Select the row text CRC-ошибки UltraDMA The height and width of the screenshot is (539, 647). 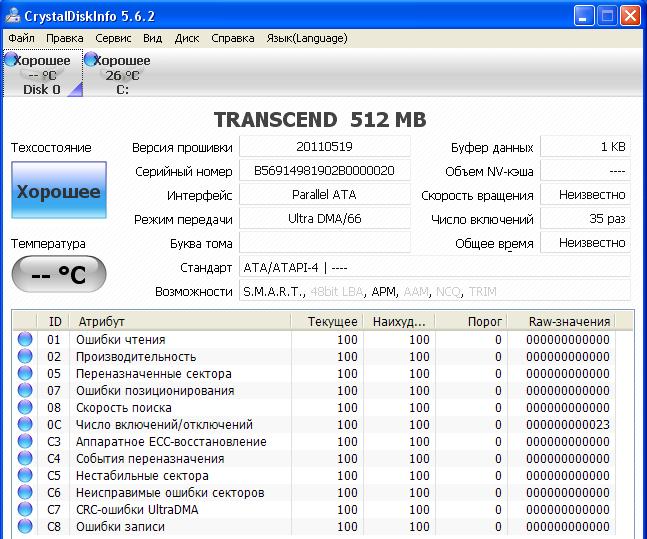137,509
